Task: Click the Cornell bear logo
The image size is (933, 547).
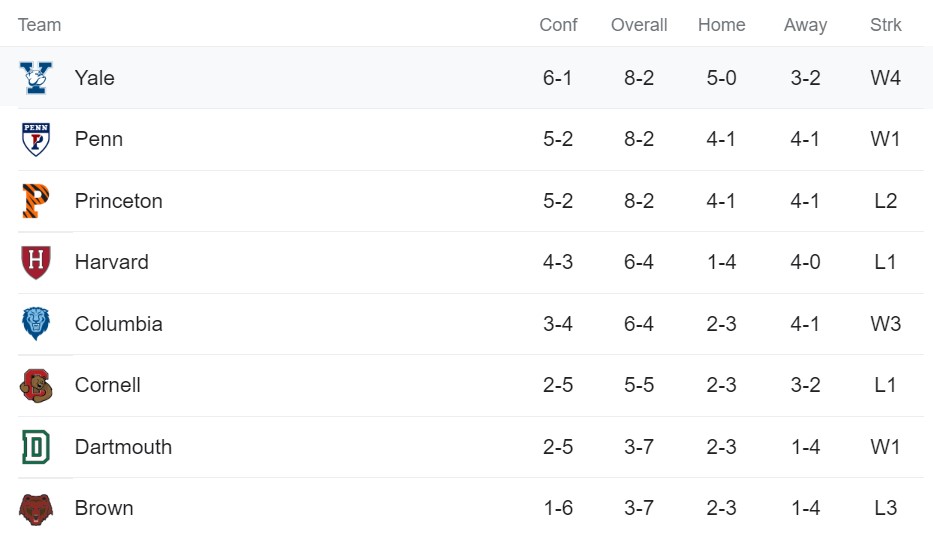Action: (36, 386)
